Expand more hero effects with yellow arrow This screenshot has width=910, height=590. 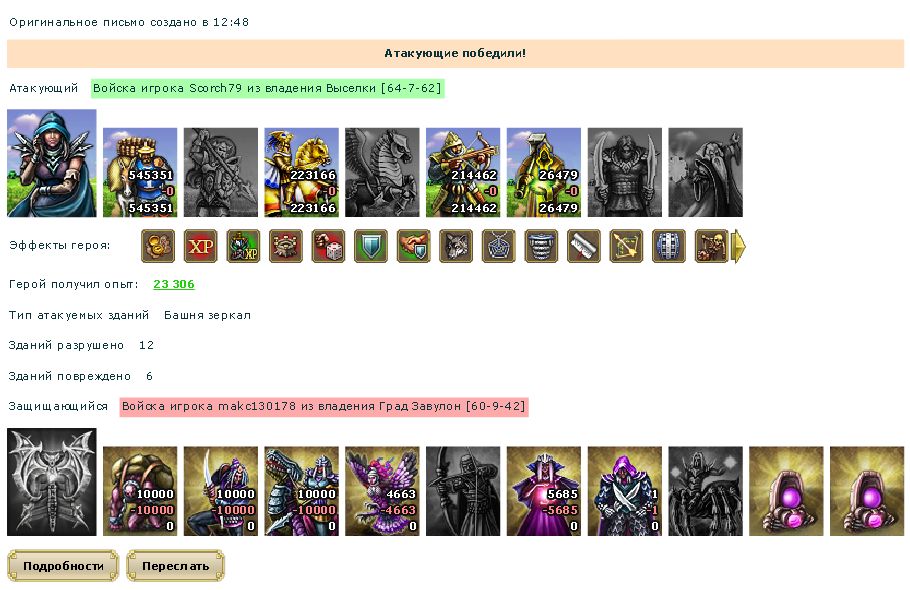pyautogui.click(x=738, y=246)
